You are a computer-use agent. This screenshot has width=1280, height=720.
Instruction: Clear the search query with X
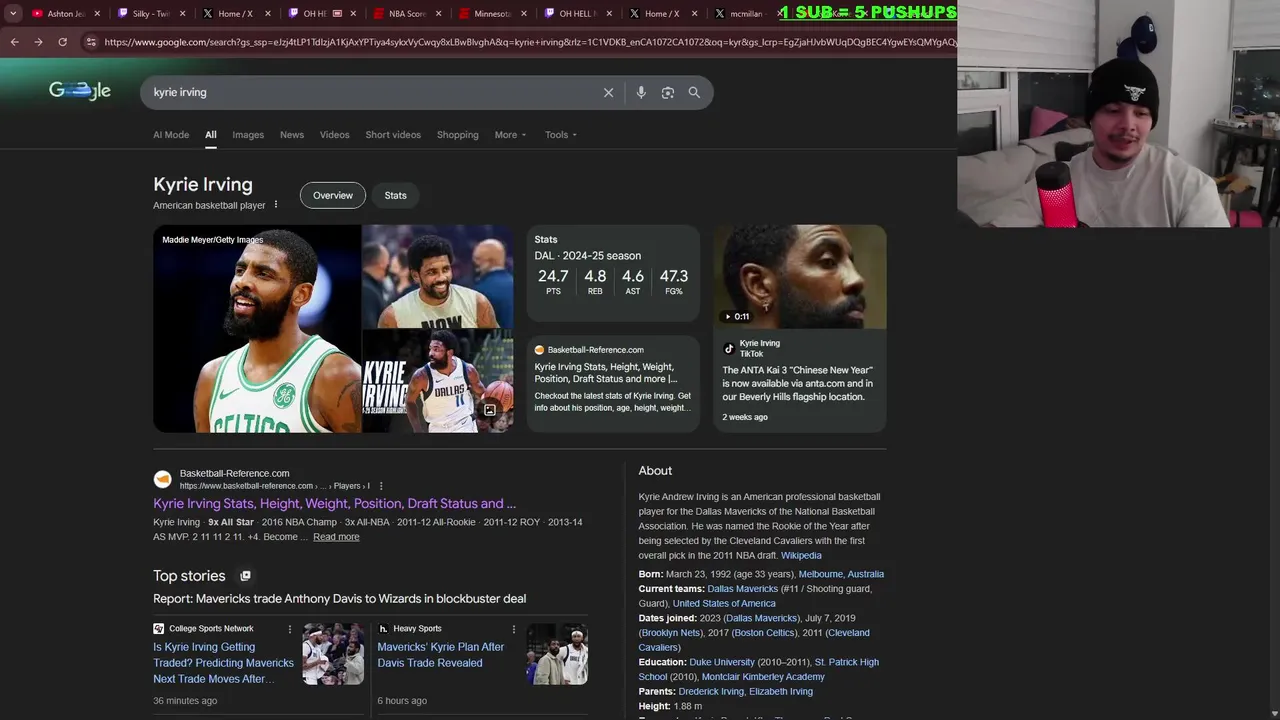tap(608, 92)
